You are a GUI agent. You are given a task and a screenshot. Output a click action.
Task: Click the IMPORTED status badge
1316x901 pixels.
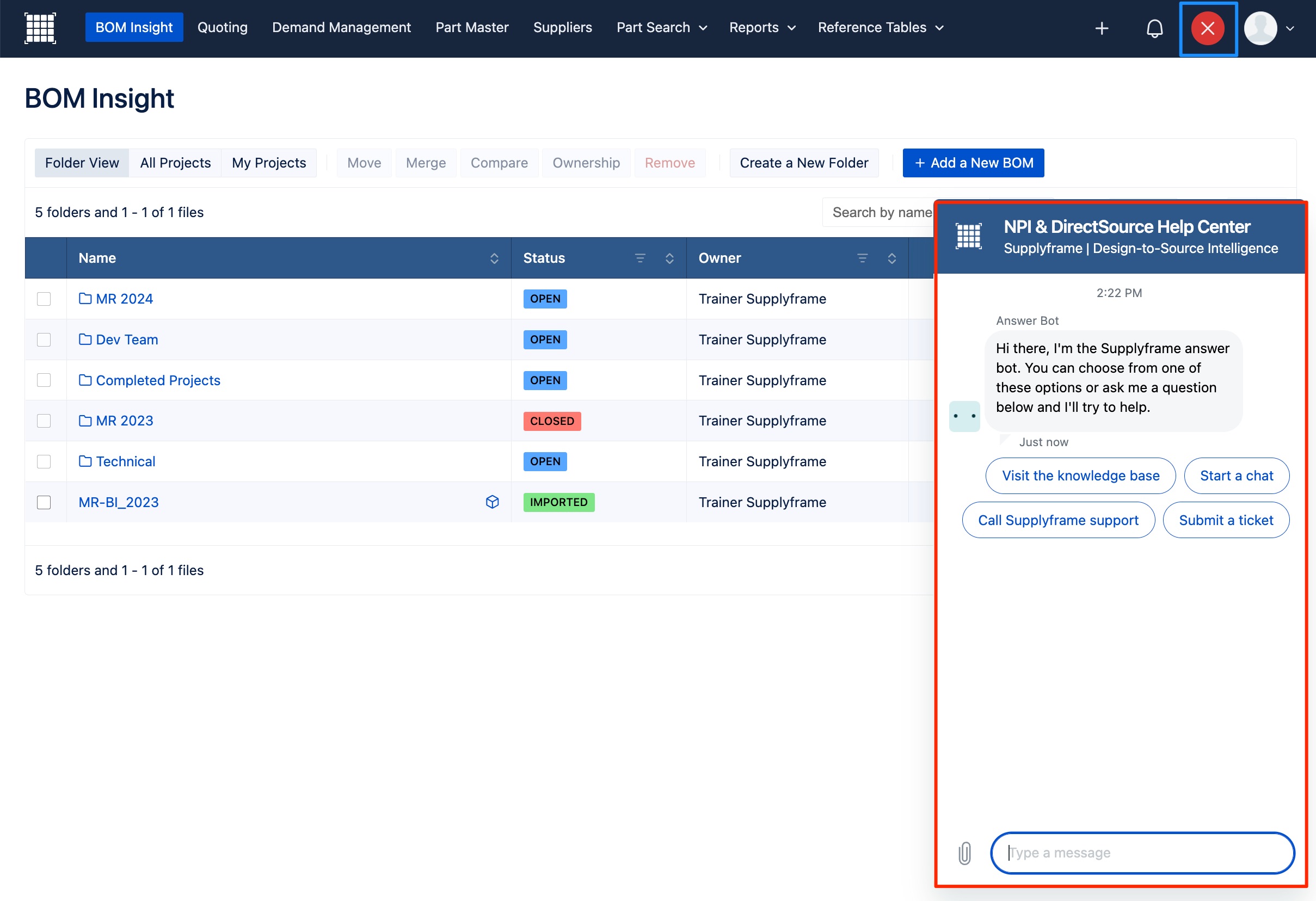point(559,503)
